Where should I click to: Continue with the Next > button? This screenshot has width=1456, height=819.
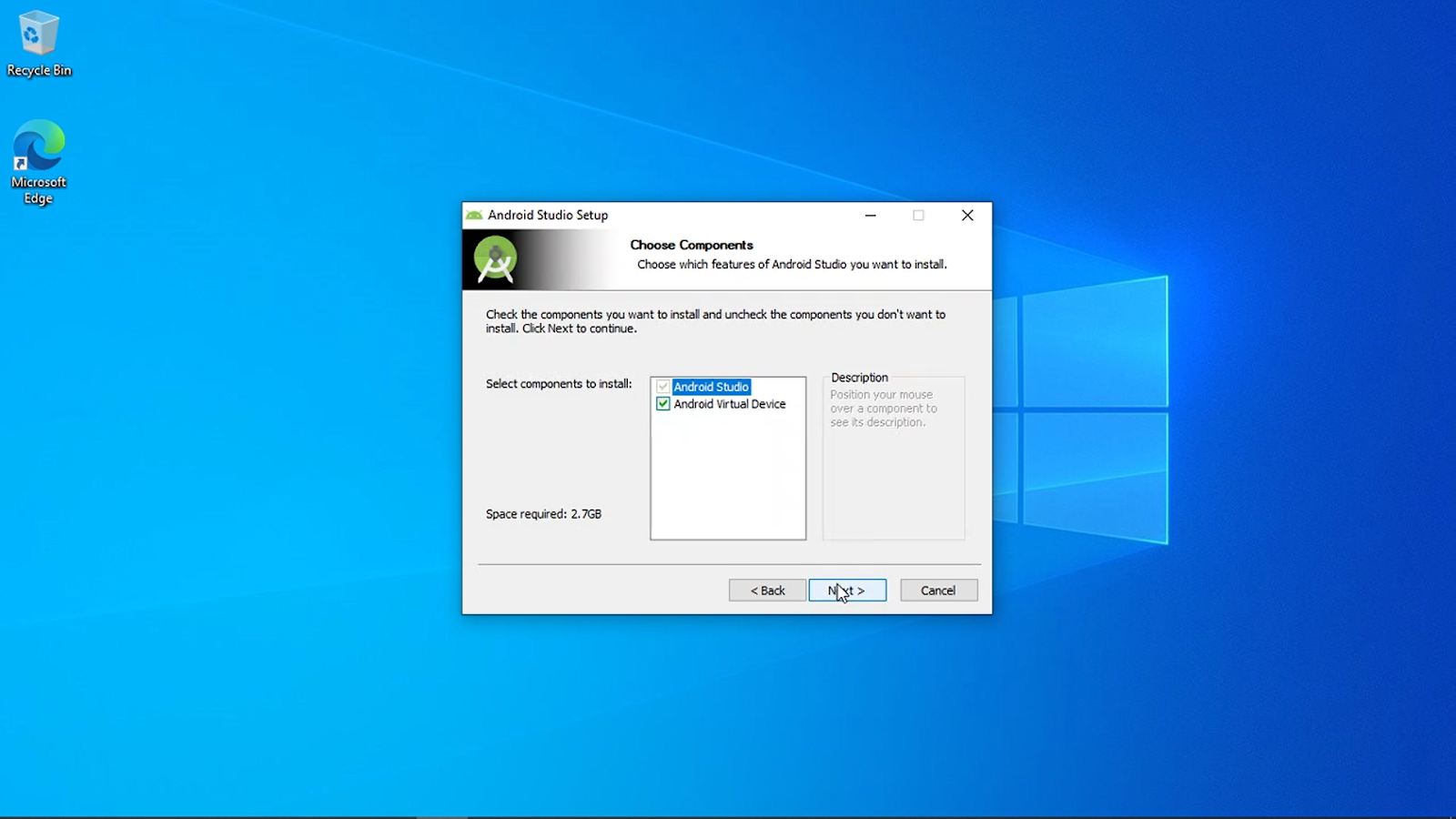[x=847, y=591]
